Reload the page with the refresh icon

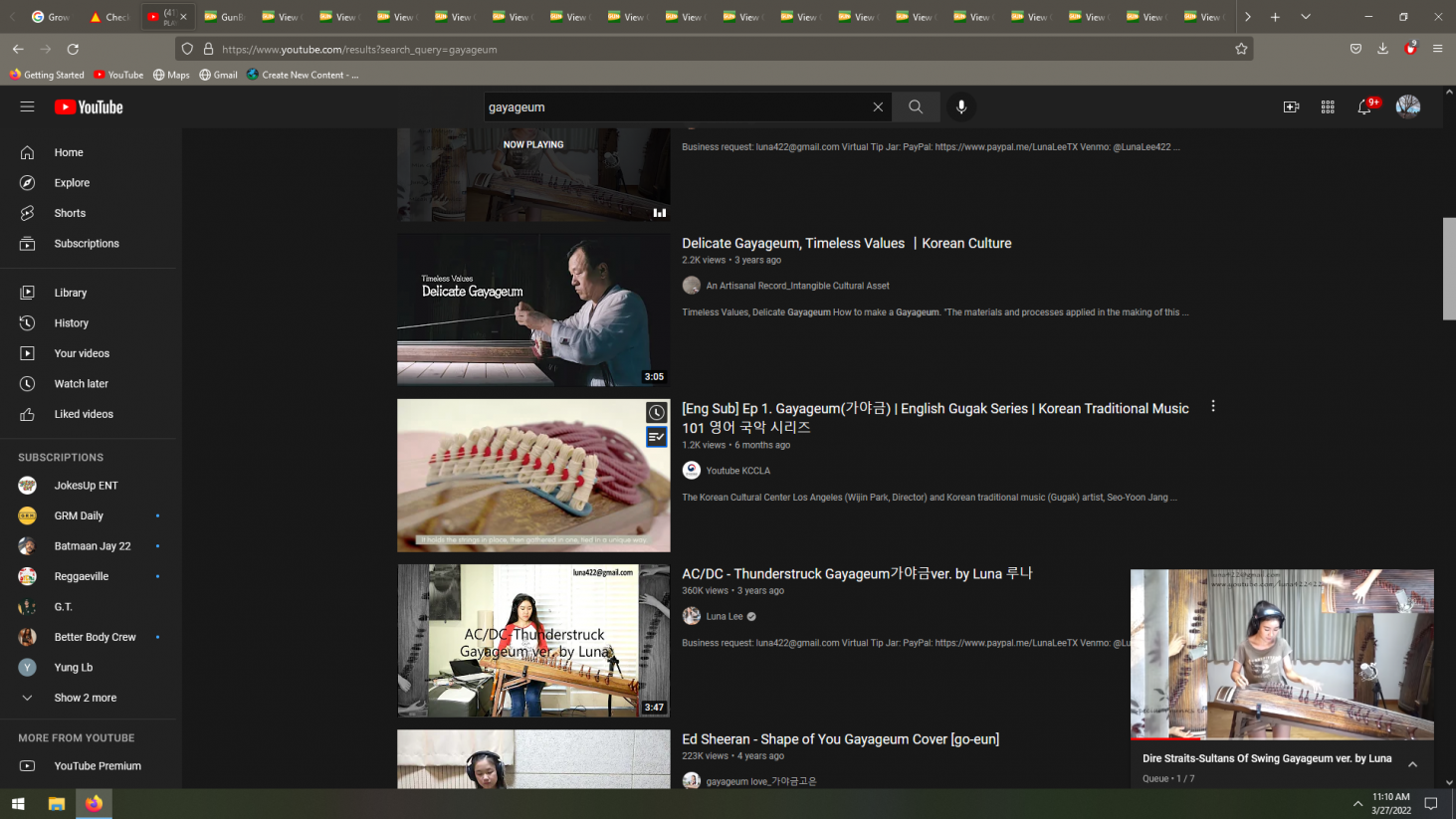coord(73,49)
